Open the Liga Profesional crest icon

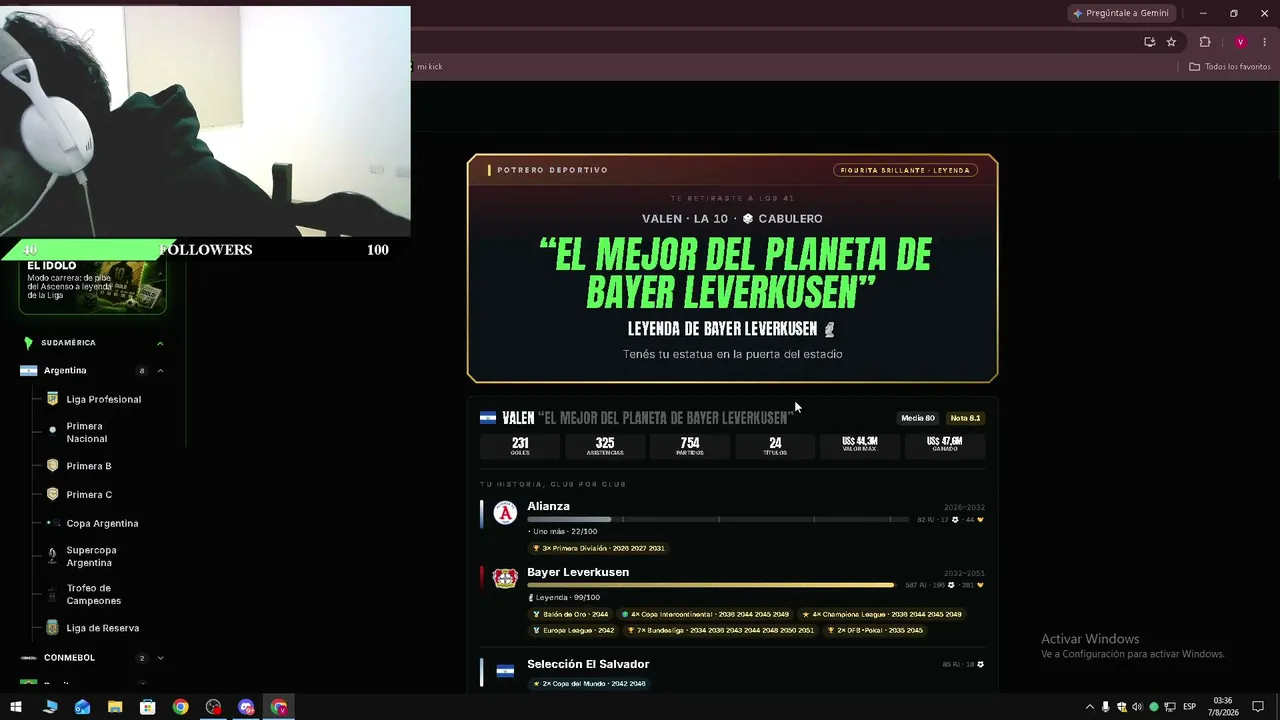53,399
